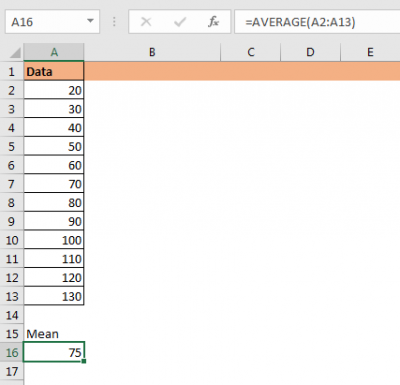Click the cell containing 30

coord(54,109)
